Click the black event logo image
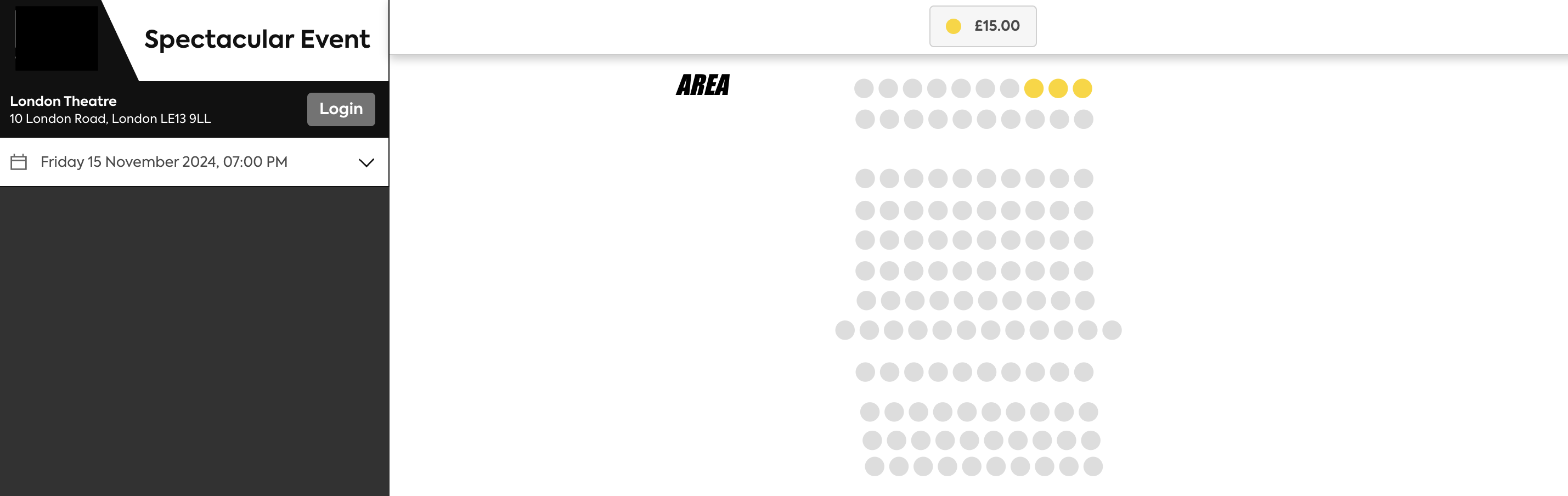This screenshot has width=1568, height=496. 57,38
